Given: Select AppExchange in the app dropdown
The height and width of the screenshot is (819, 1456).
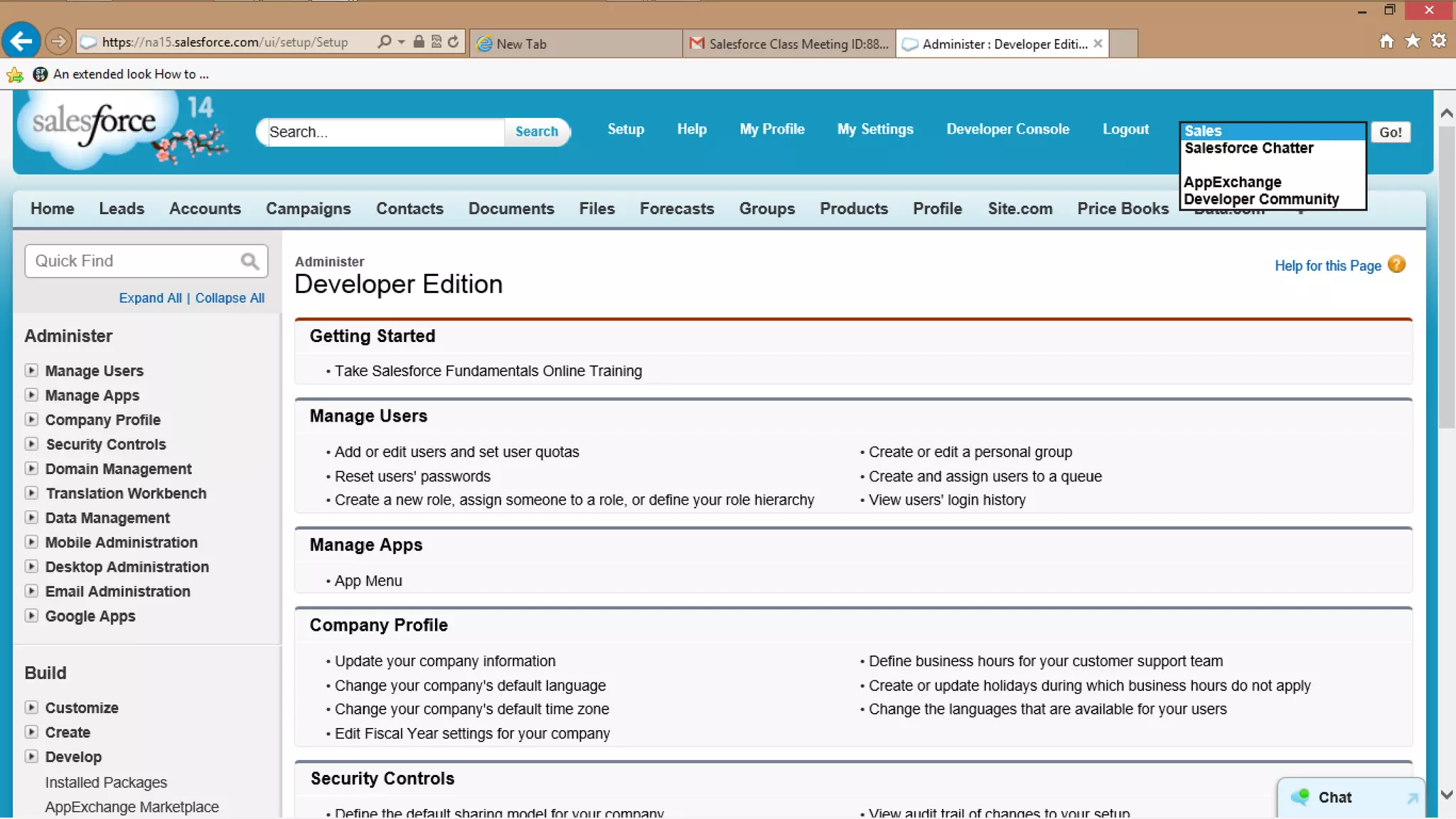Looking at the screenshot, I should 1273,182.
